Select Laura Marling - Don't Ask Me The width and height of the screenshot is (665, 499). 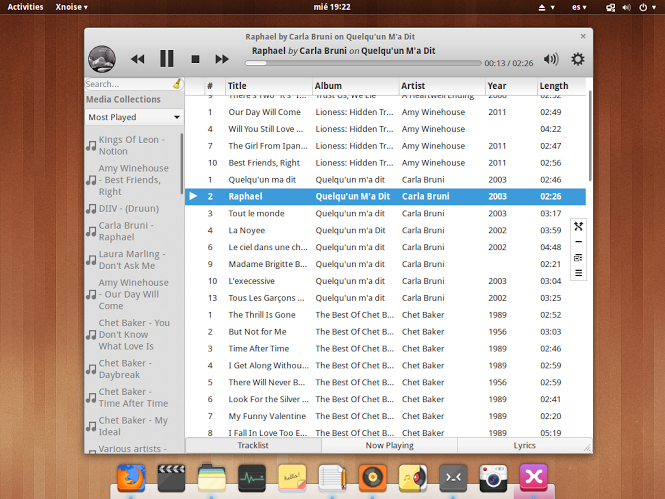[x=127, y=260]
